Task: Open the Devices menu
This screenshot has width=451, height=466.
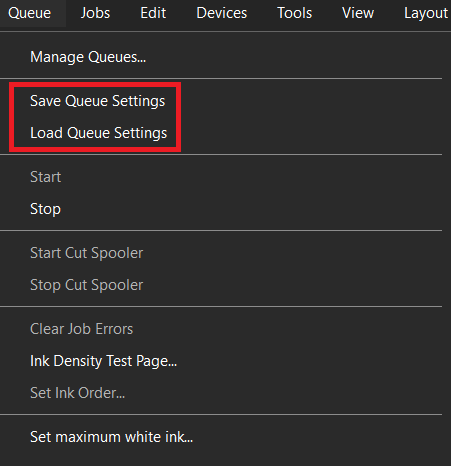Action: click(x=222, y=13)
